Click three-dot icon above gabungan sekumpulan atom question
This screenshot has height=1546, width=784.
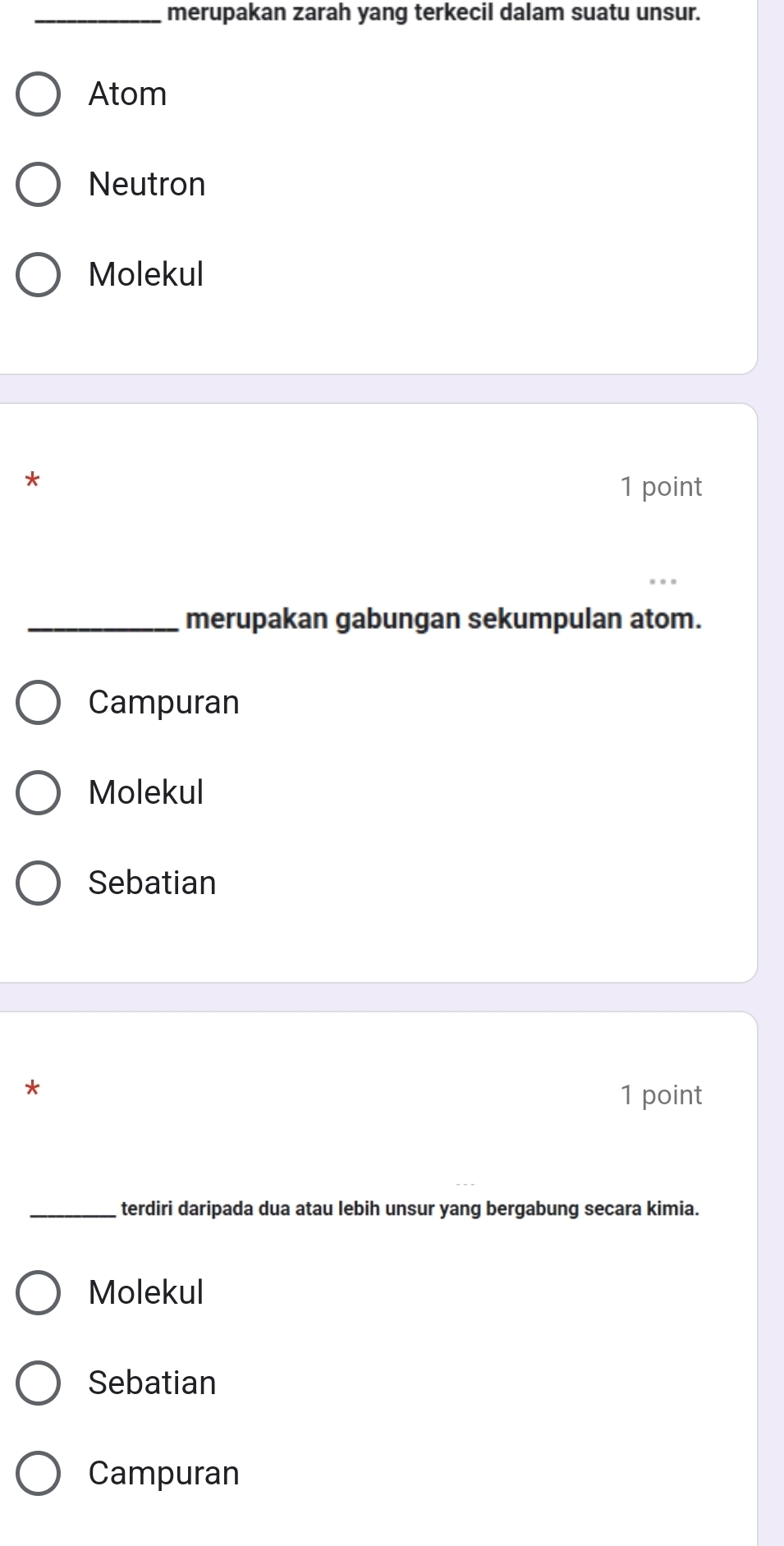coord(663,581)
